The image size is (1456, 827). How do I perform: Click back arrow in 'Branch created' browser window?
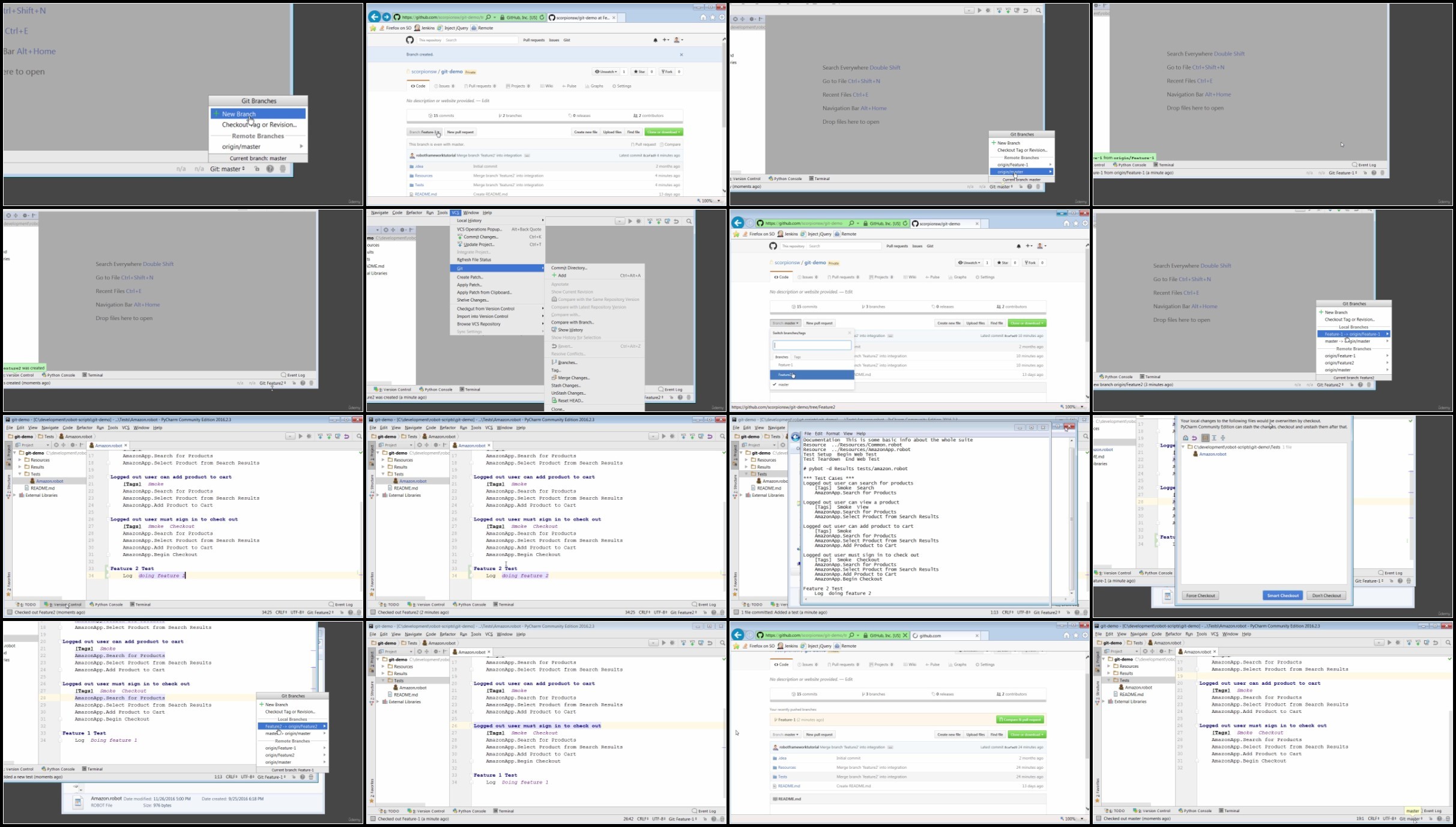(x=374, y=17)
